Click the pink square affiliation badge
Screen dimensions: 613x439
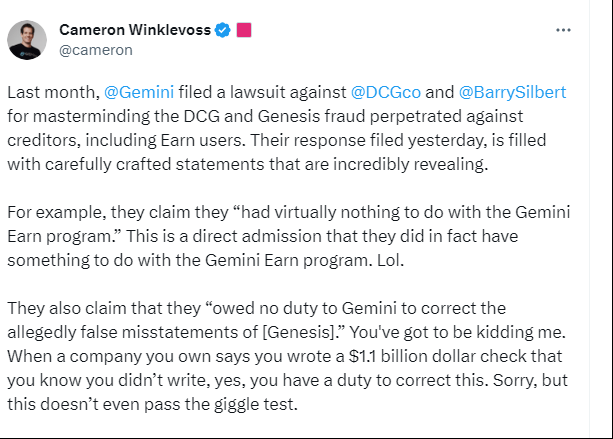(x=244, y=30)
